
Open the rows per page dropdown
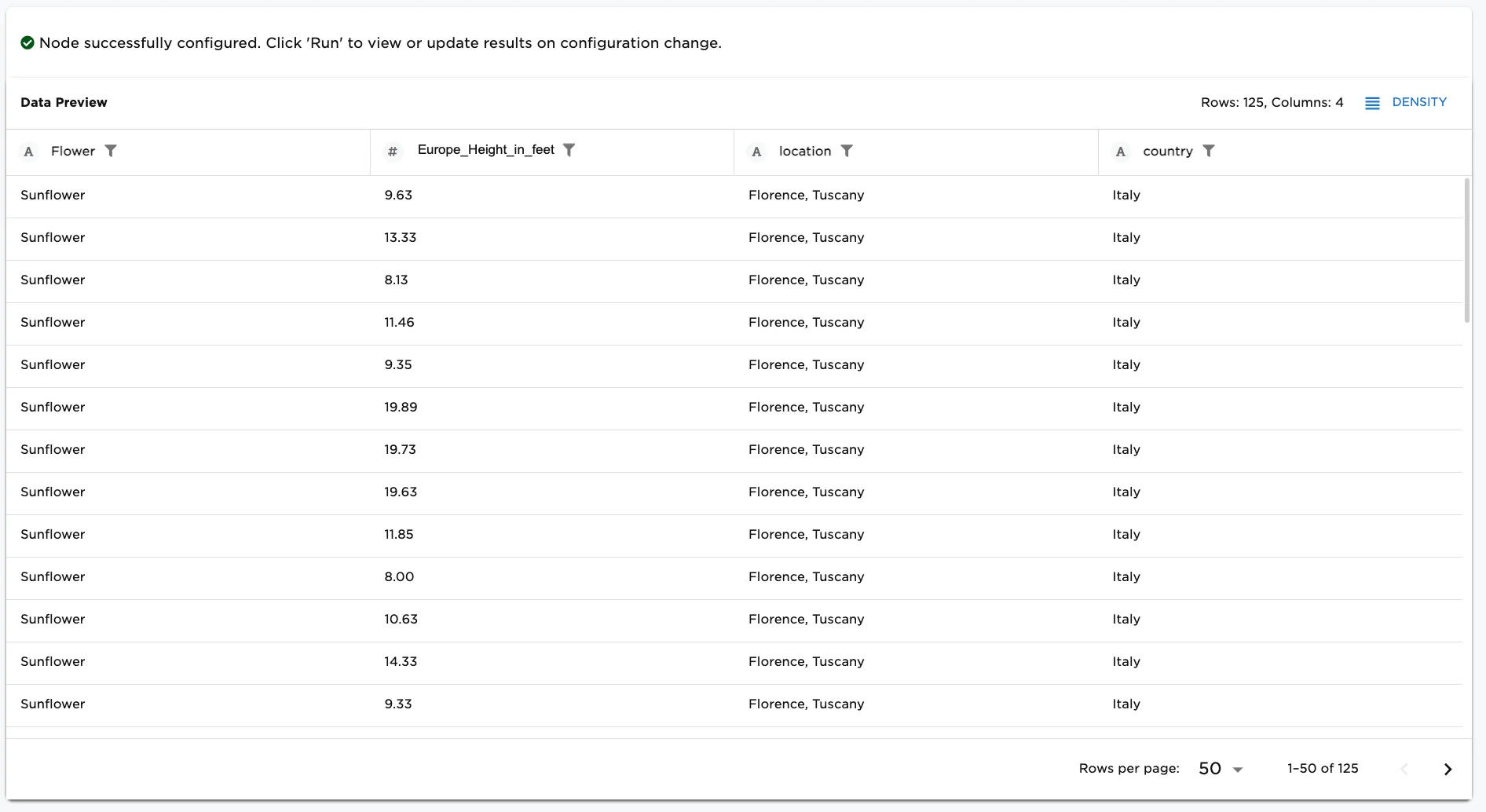pyautogui.click(x=1220, y=769)
